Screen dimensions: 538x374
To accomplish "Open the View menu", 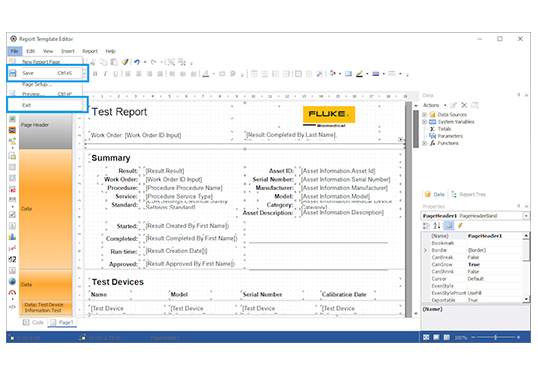I will click(48, 51).
